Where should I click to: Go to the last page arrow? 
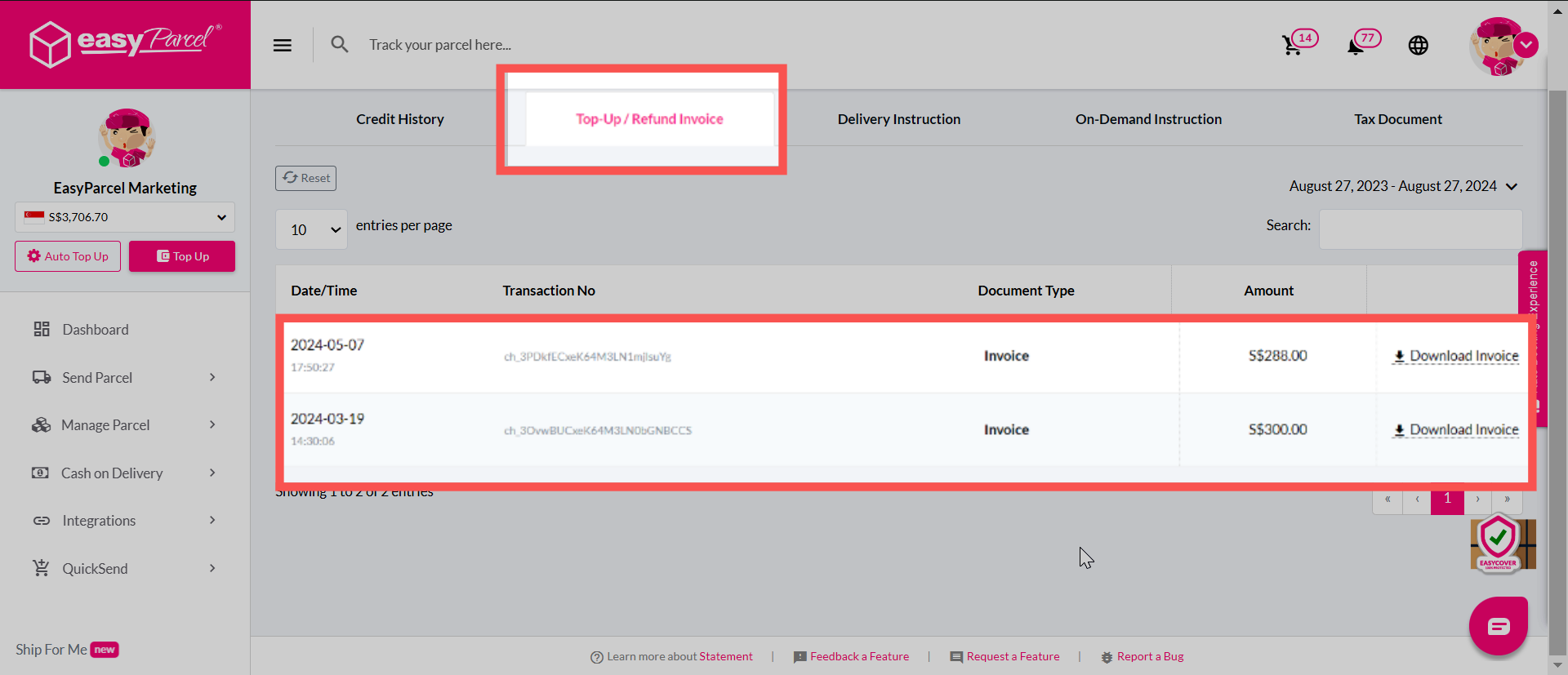(1507, 500)
